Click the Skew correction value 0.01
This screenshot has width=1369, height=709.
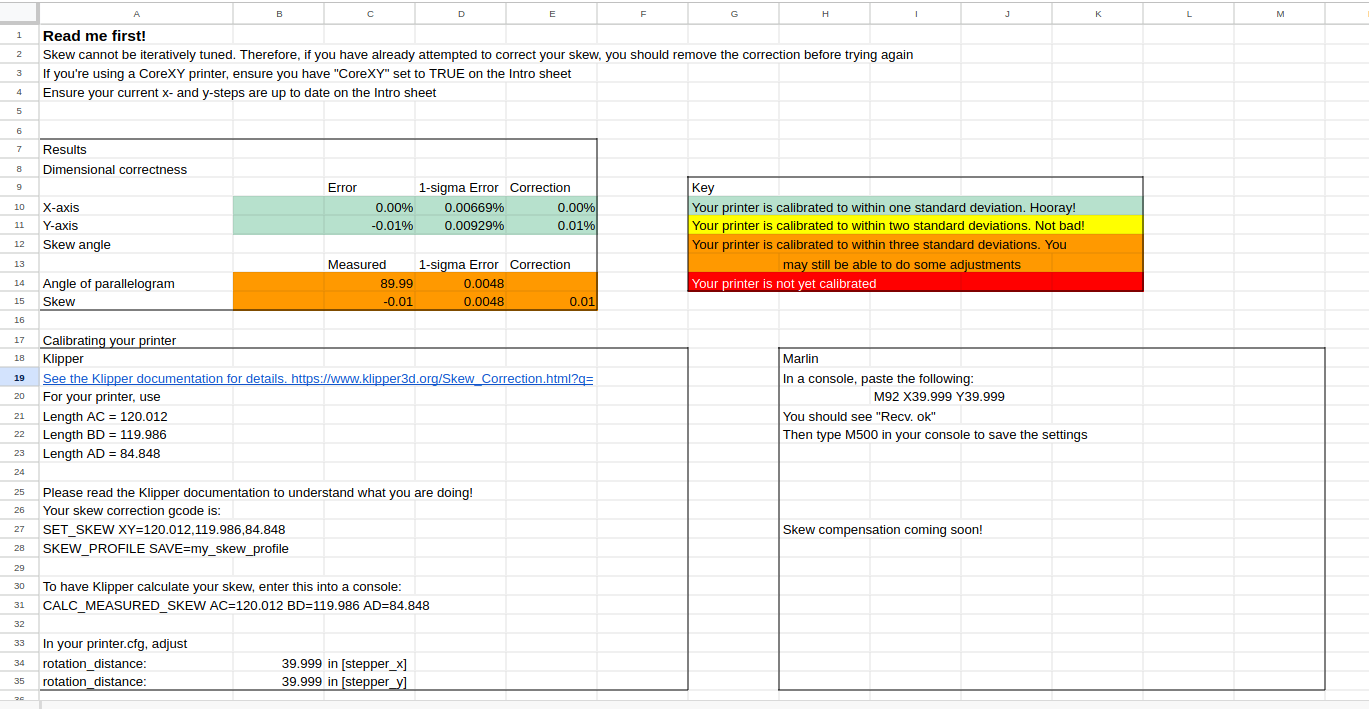pos(552,301)
